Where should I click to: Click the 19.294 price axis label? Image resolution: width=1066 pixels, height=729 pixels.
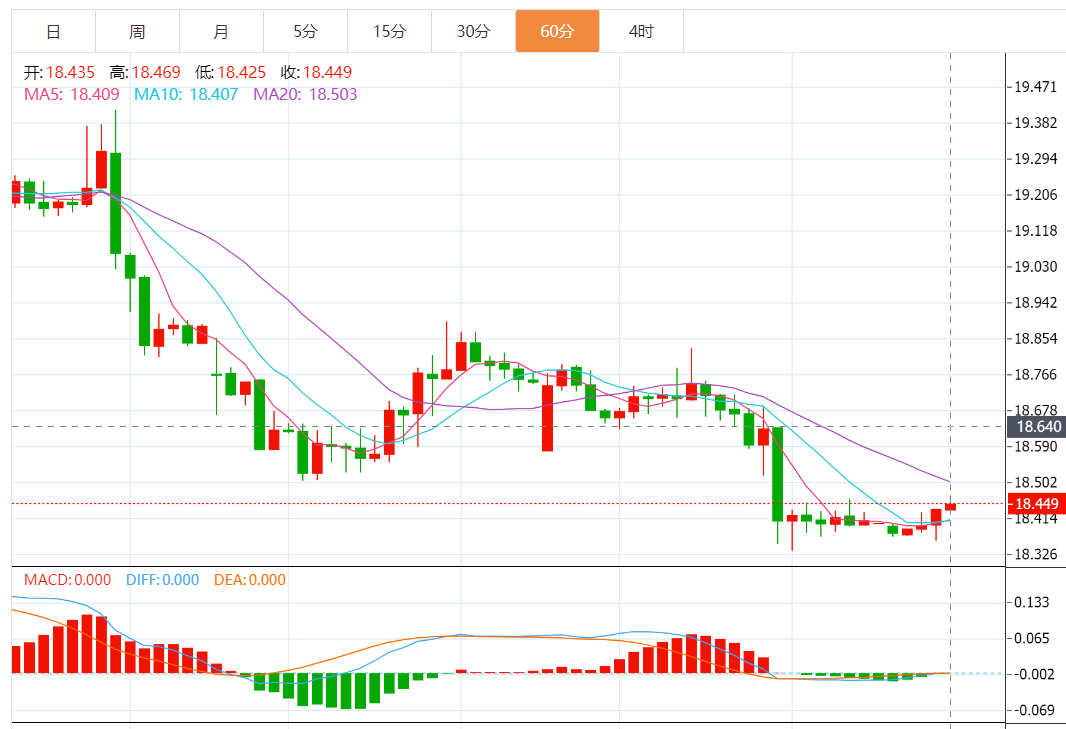[x=1035, y=158]
